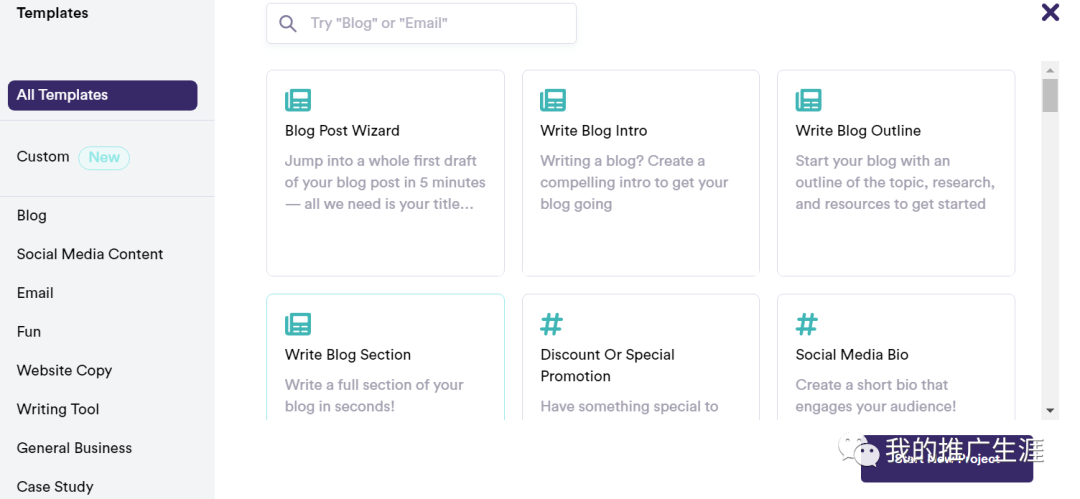Click the scrollbar up arrow

click(x=1050, y=70)
